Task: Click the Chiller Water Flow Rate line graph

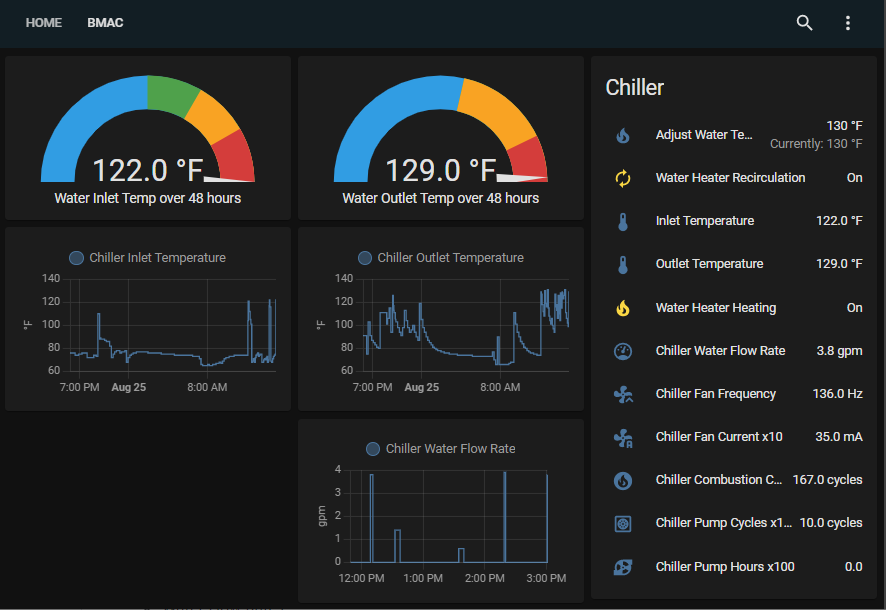Action: (449, 516)
